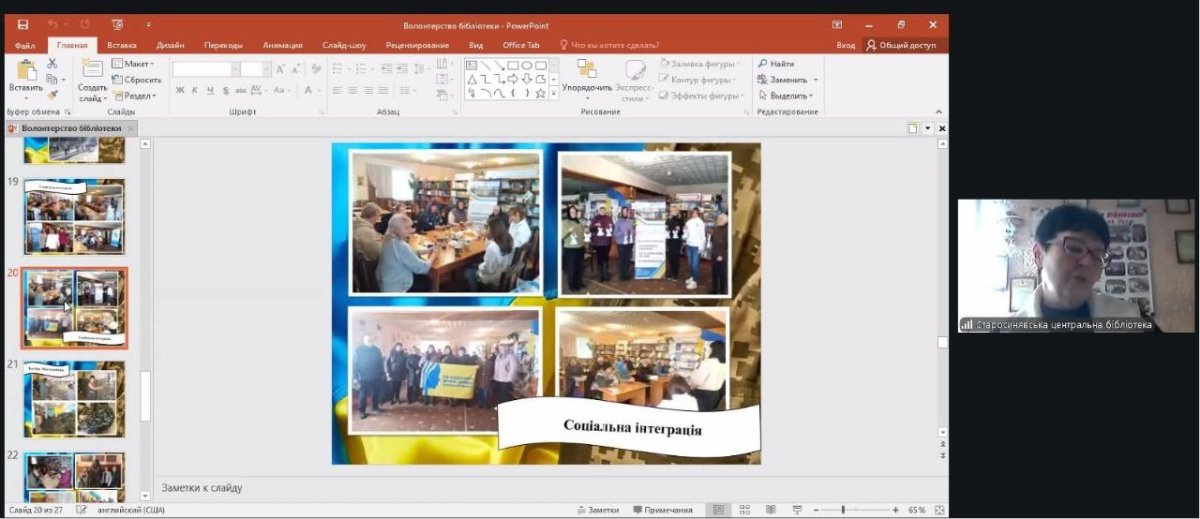Toggle bold Ж formatting
Viewport: 1200px width, 519px height.
coord(180,90)
